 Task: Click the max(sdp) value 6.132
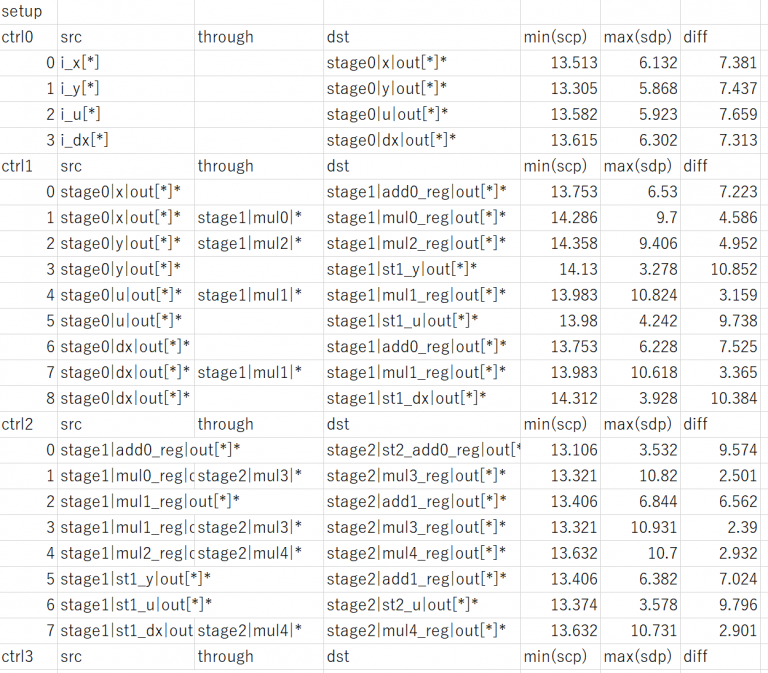click(x=654, y=63)
